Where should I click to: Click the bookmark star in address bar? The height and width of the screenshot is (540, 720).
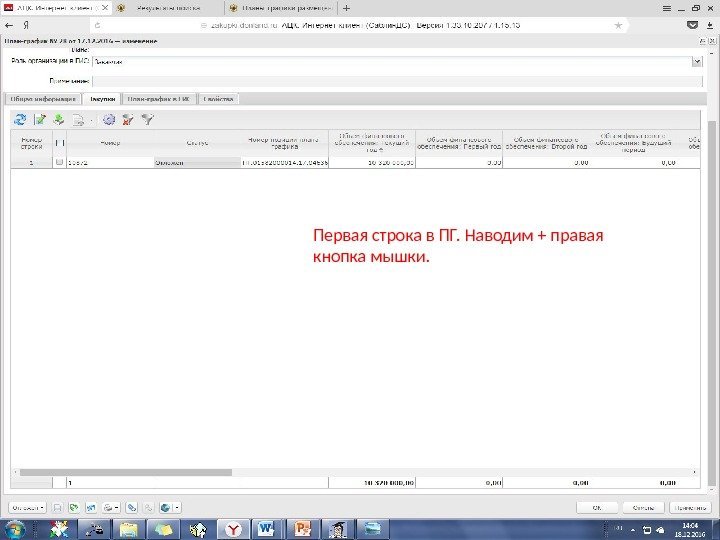pos(618,25)
